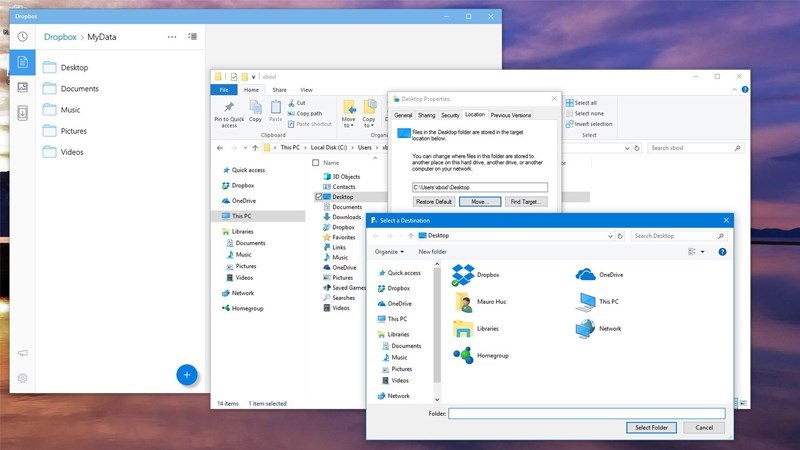Click Cut in the Clipboard group
The width and height of the screenshot is (800, 450).
click(296, 103)
